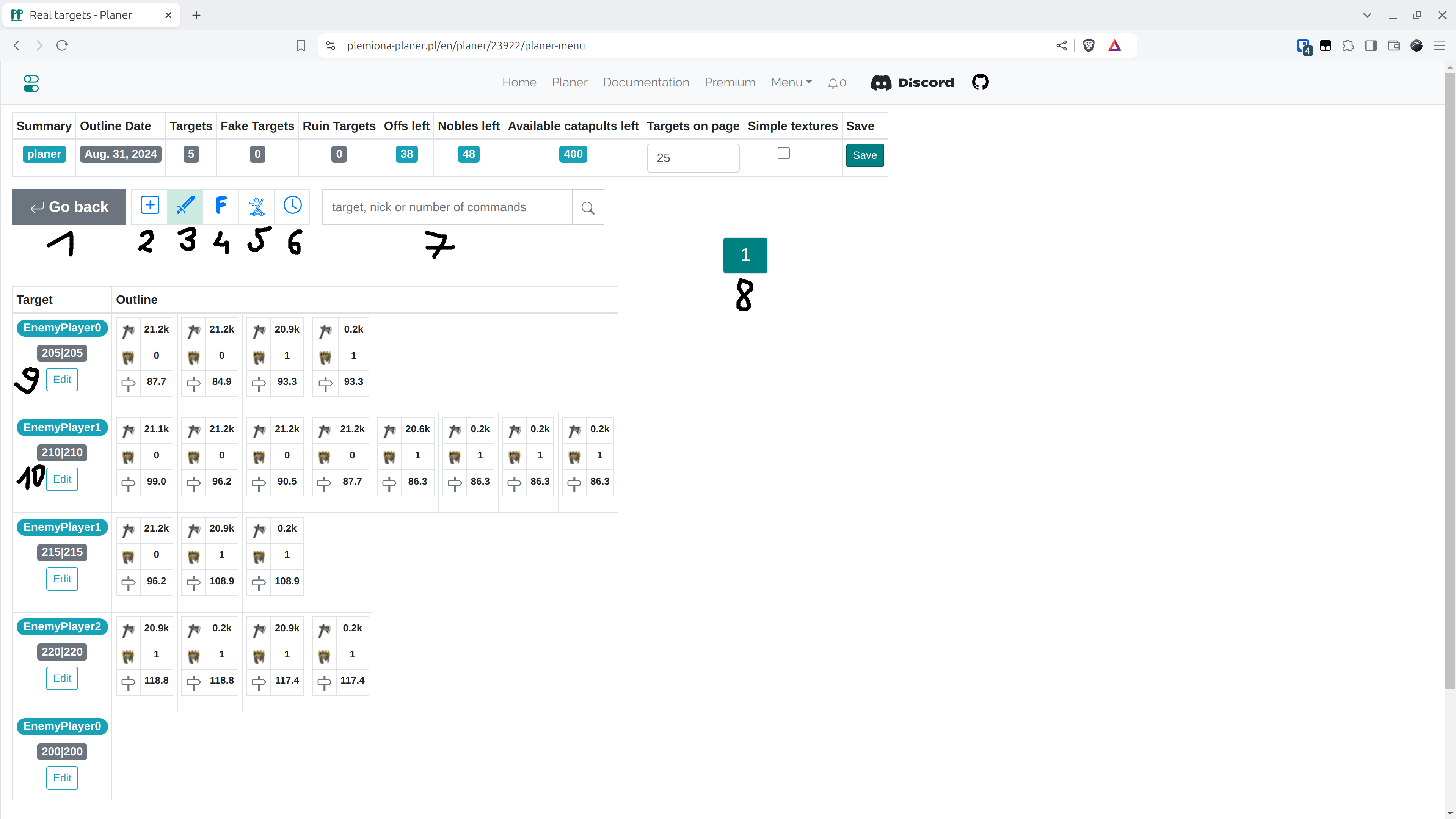The image size is (1456, 819).
Task: Open the Discord link in navbar
Action: pyautogui.click(x=912, y=83)
